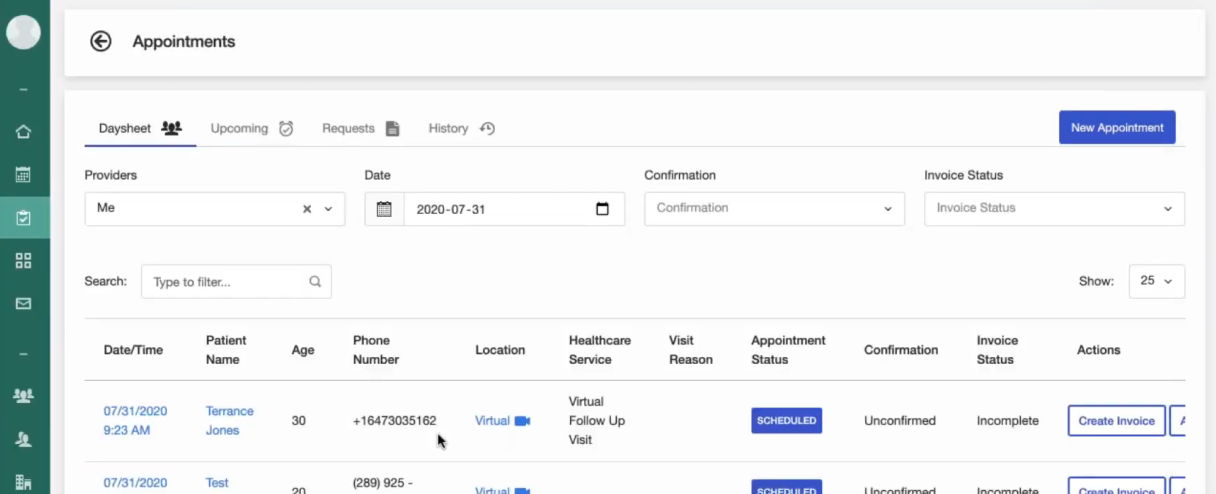
Task: Open patient Terrance Jones link
Action: coord(229,421)
